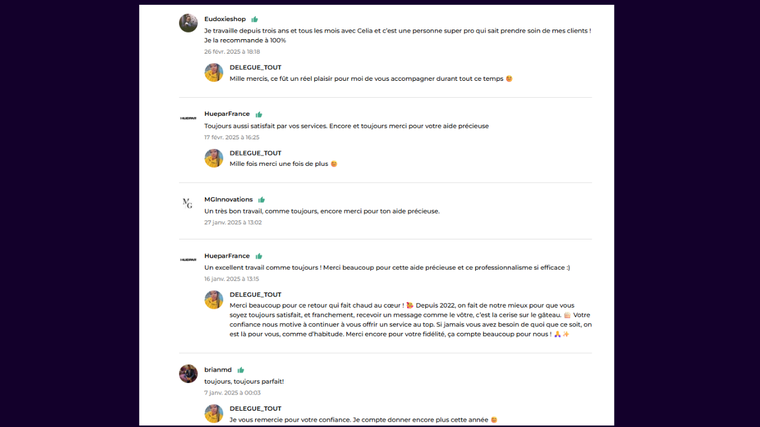Click the HueparFrance logo in the 16 janv. review
Image resolution: width=760 pixels, height=427 pixels.
click(x=188, y=260)
